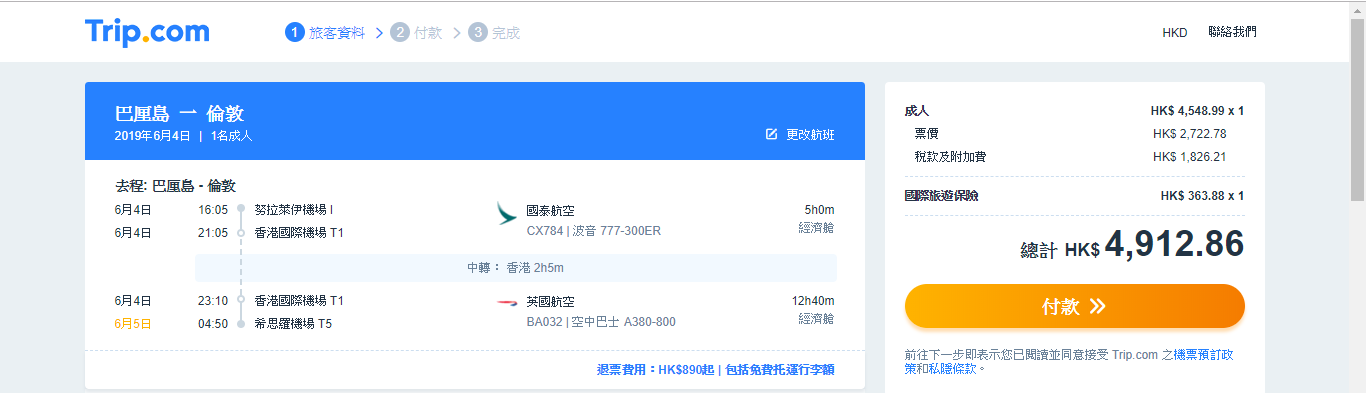Open the 私隱條款 link
1366x393 pixels.
click(954, 368)
